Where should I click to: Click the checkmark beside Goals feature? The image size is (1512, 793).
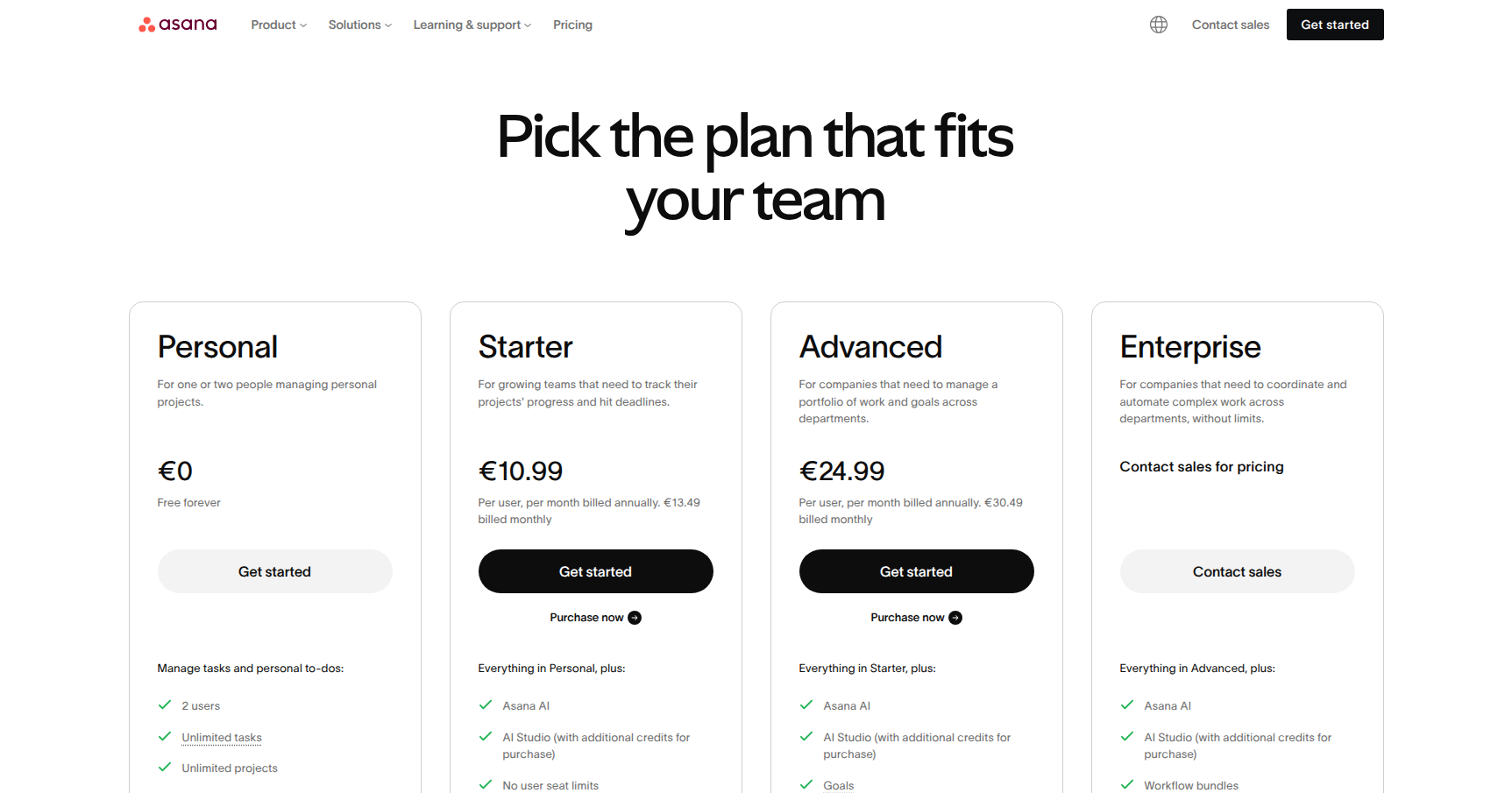pyautogui.click(x=806, y=784)
